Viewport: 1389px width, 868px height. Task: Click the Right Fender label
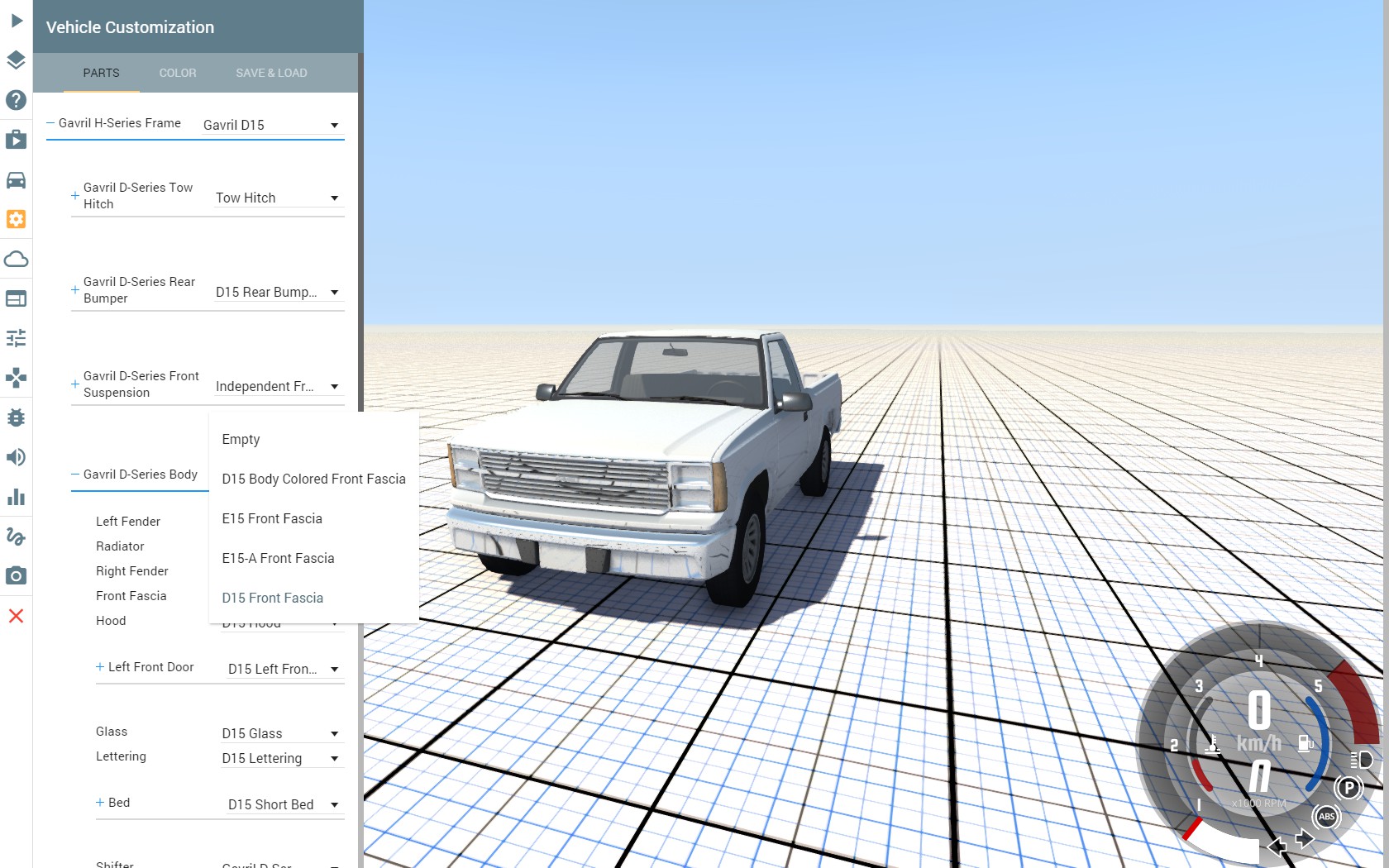click(x=132, y=571)
